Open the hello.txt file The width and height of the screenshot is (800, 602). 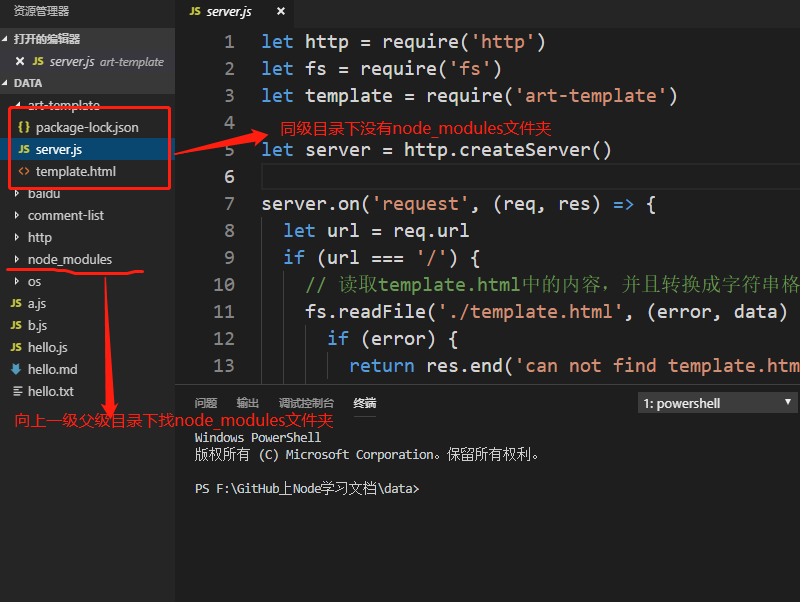tap(87, 391)
